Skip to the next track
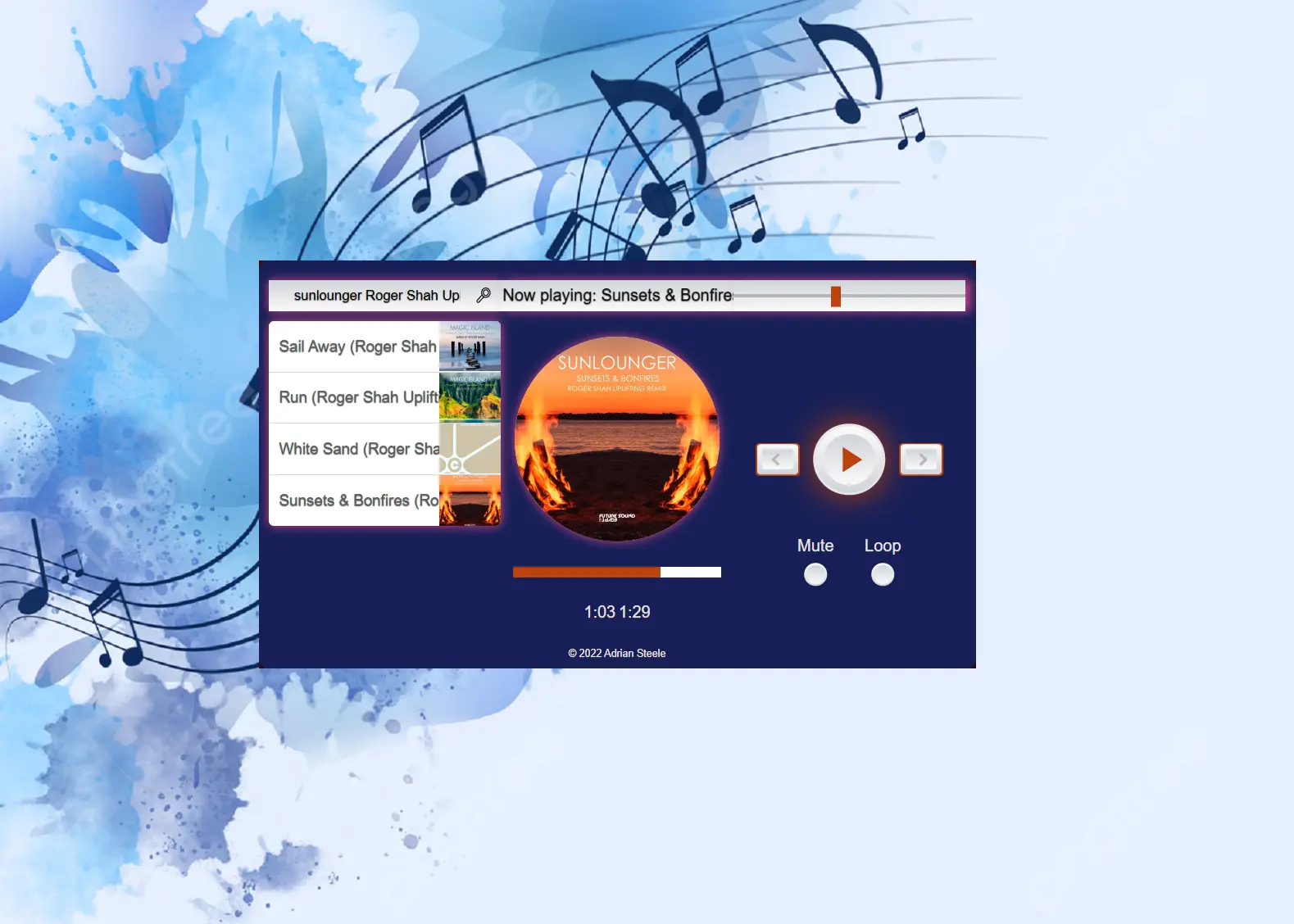The image size is (1294, 924). point(921,460)
